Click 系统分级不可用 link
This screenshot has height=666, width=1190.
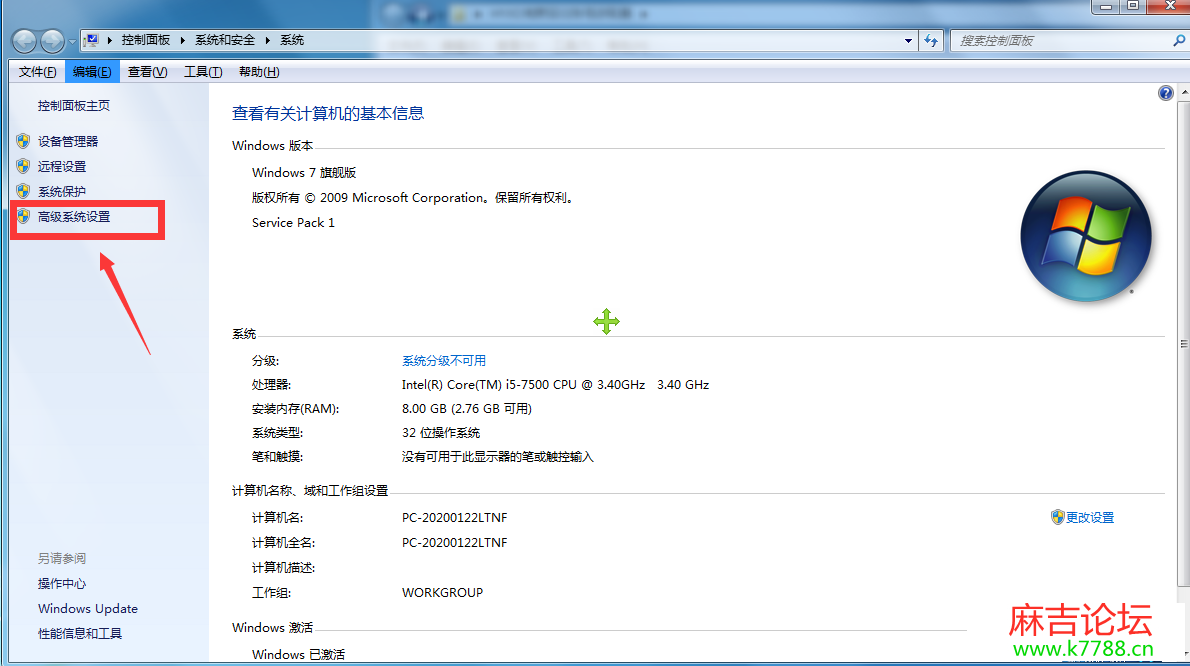coord(444,360)
